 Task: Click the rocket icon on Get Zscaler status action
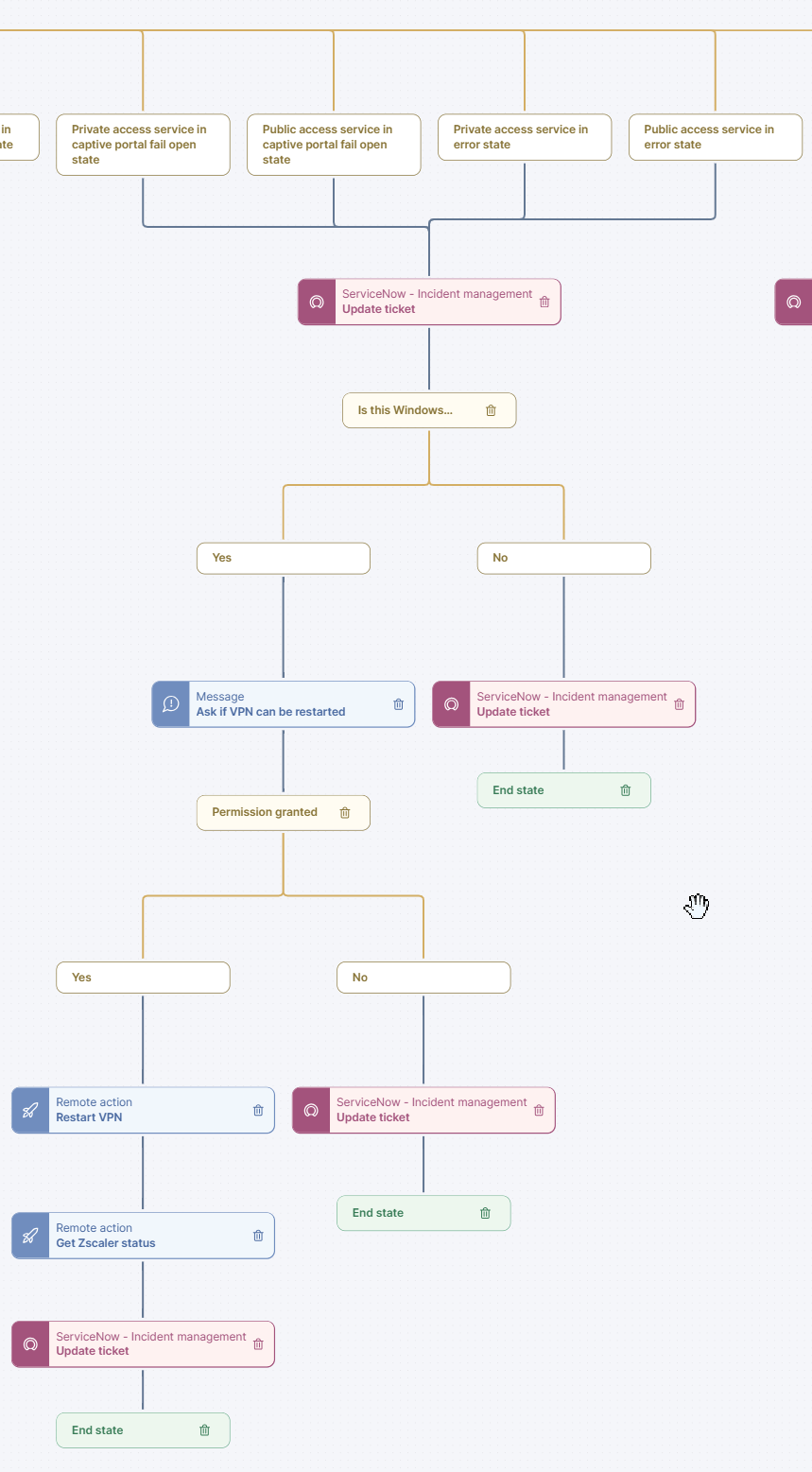coord(29,1235)
